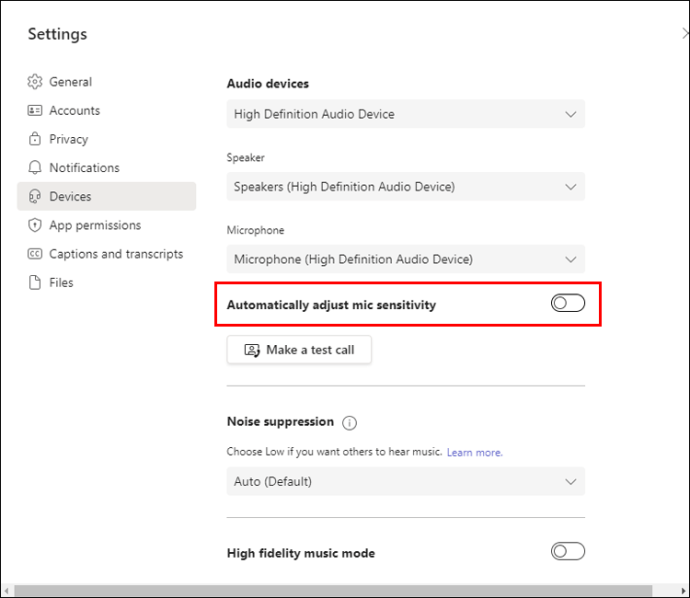Click the horizontal scrollbar thumb
Image resolution: width=690 pixels, height=598 pixels.
click(333, 591)
